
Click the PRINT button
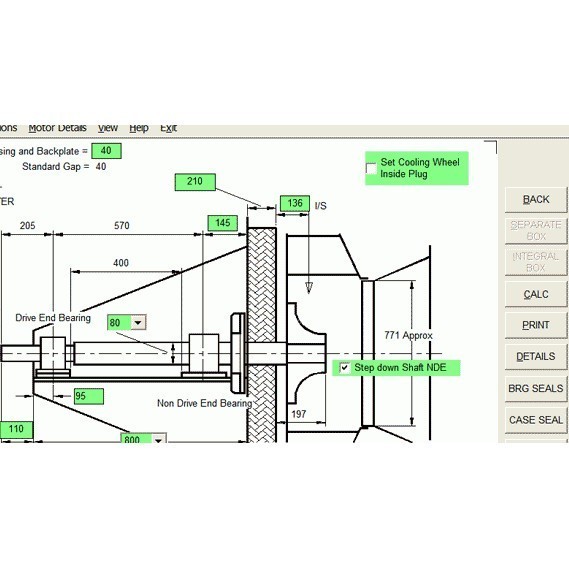pos(536,325)
